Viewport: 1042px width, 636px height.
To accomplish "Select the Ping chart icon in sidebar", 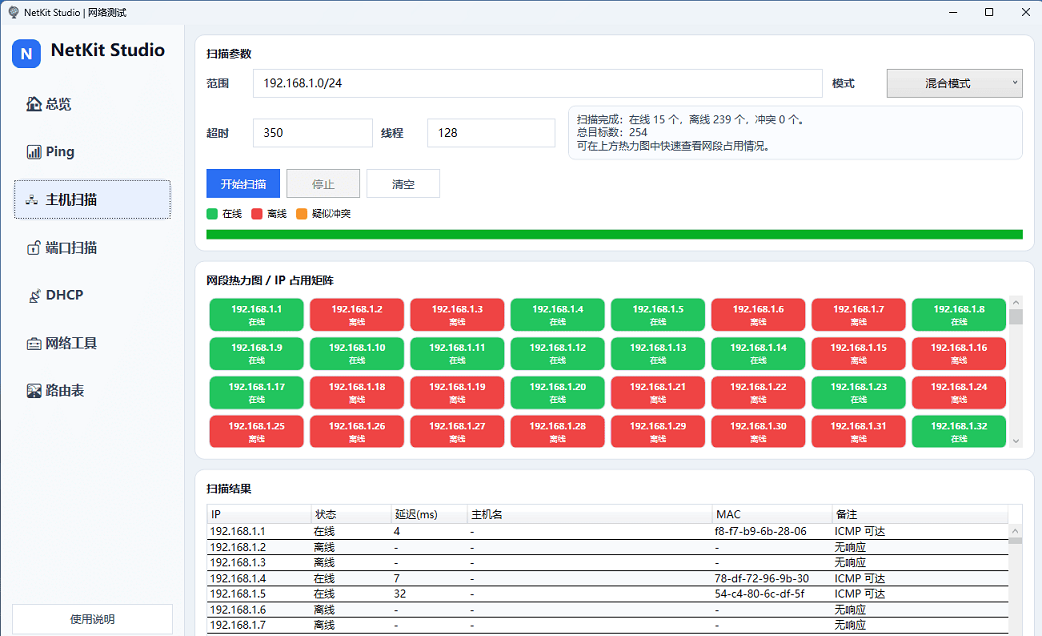I will click(x=34, y=152).
